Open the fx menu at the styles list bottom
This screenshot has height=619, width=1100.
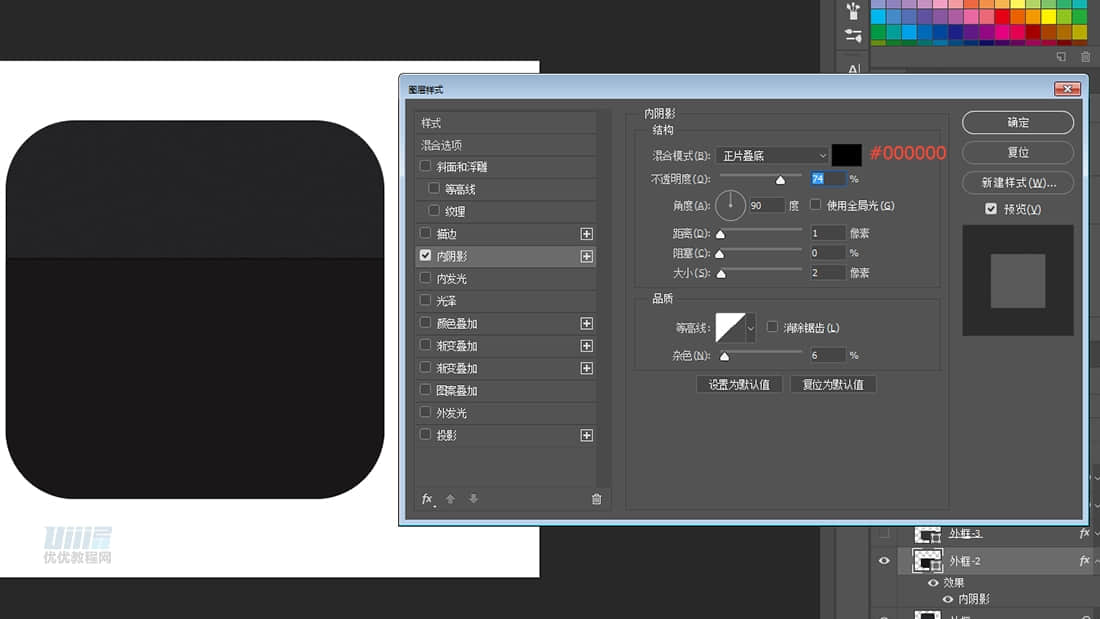427,499
